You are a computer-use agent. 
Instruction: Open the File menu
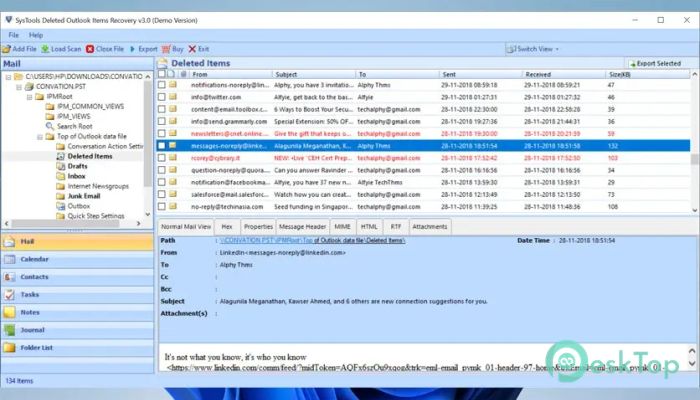pyautogui.click(x=13, y=35)
